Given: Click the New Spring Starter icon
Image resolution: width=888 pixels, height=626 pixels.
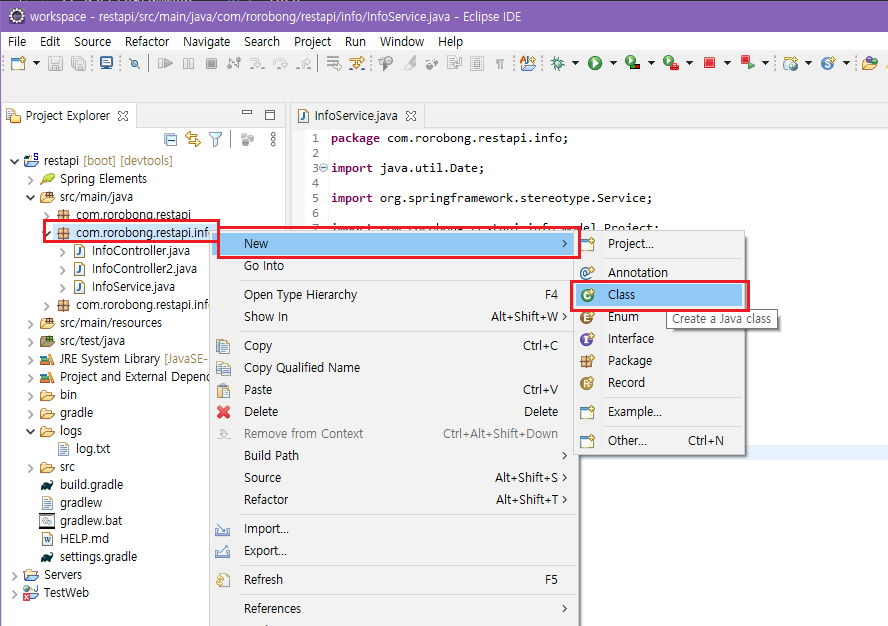Looking at the screenshot, I should (829, 63).
